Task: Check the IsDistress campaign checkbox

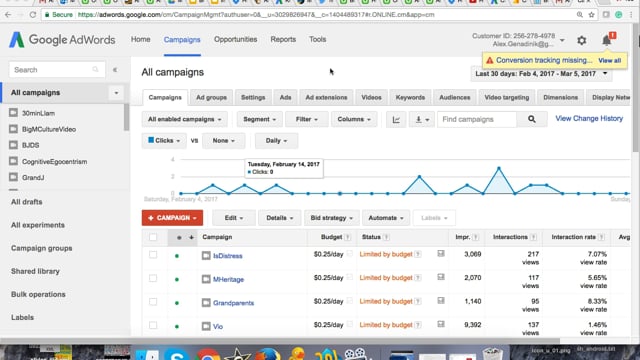Action: [153, 255]
